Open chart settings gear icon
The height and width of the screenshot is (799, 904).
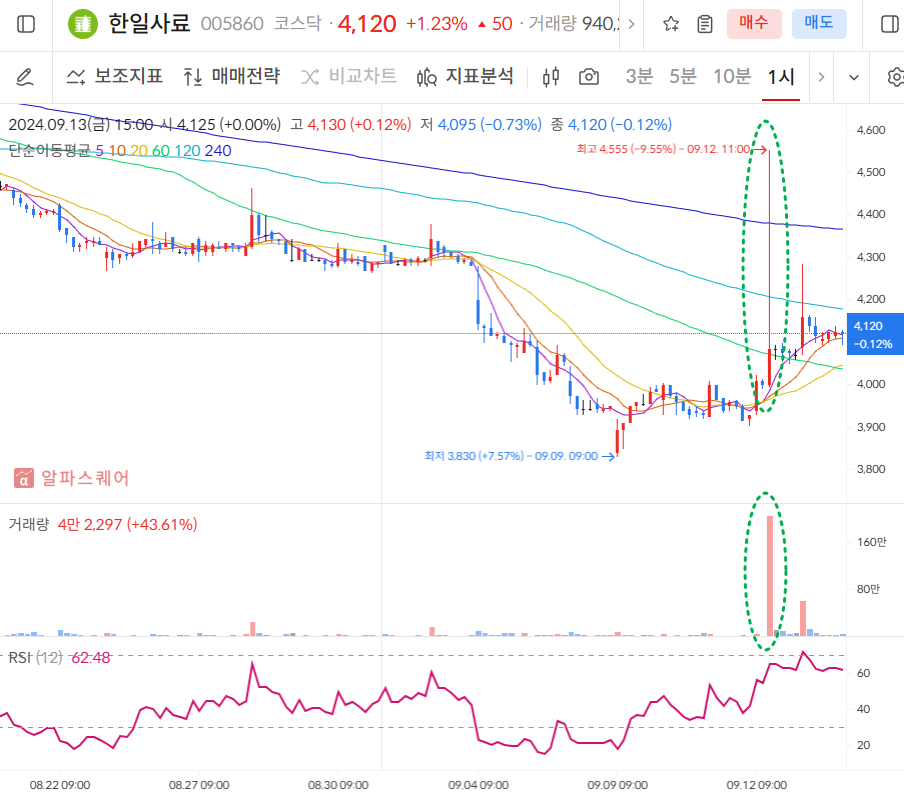(895, 77)
